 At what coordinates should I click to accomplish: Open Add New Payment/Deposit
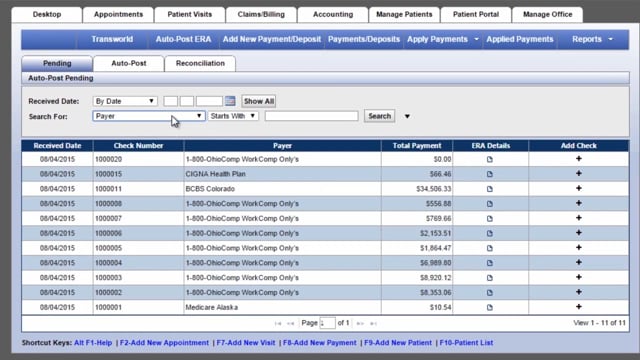[272, 39]
